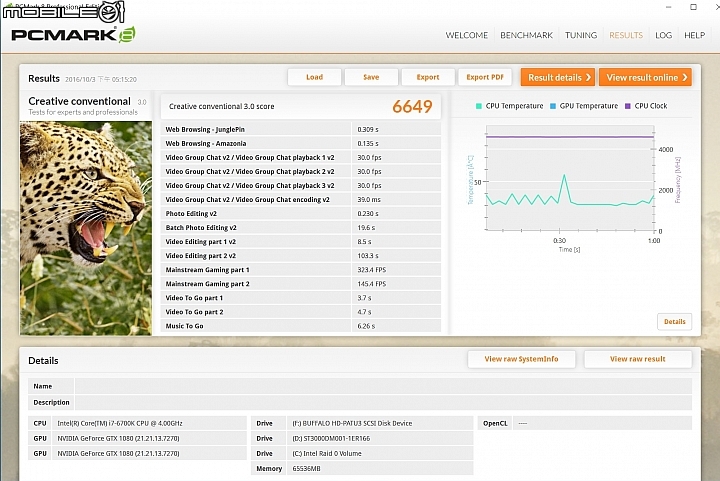Minimize the PCMark window
This screenshot has height=481, width=720.
pos(669,7)
